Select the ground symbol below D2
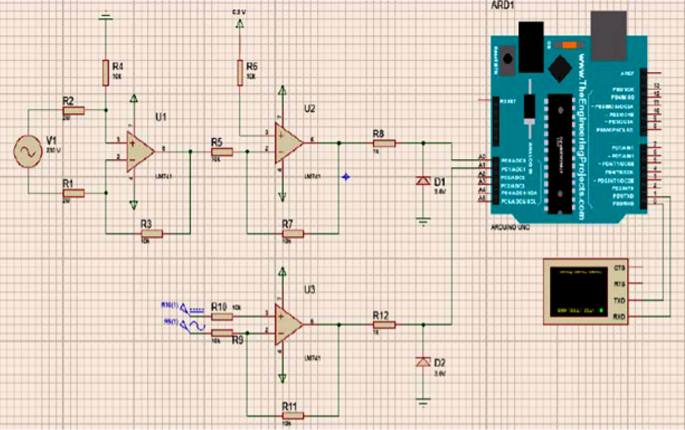The width and height of the screenshot is (685, 430). coord(423,403)
